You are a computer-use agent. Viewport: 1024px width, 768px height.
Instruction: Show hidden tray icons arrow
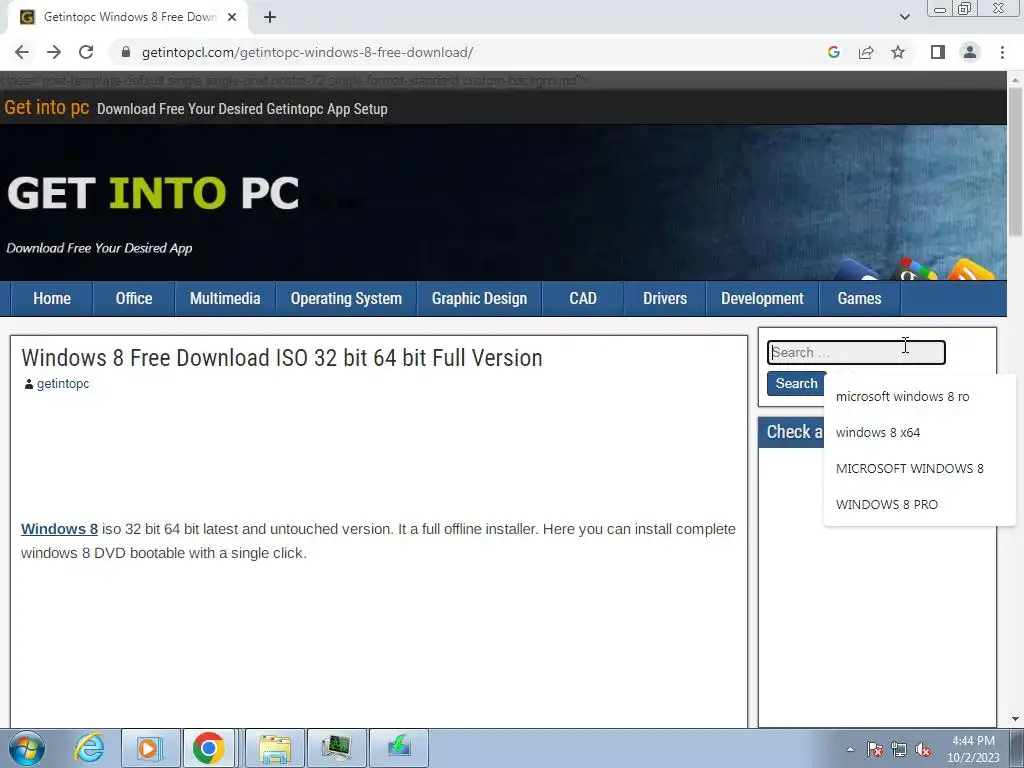pos(850,749)
